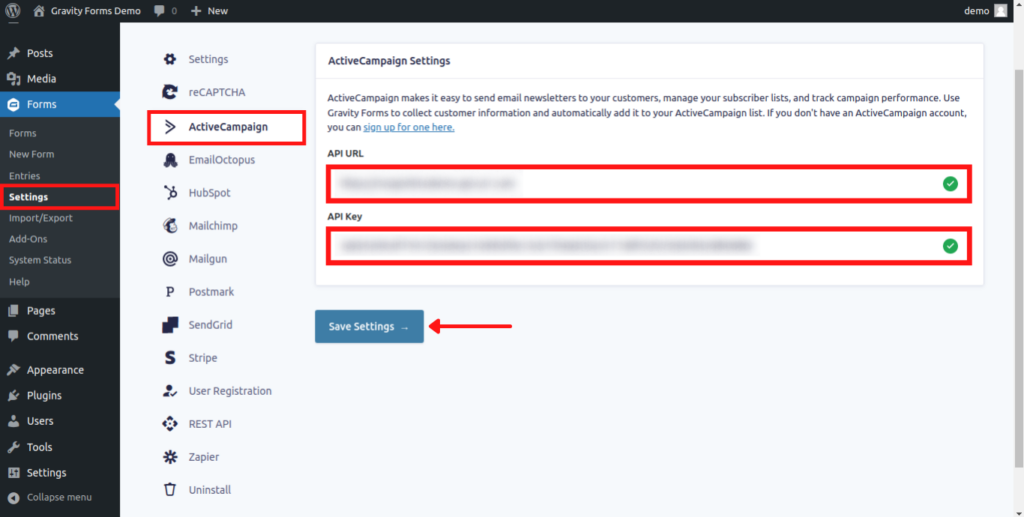The image size is (1024, 517).
Task: Click the Stripe S icon
Action: [x=170, y=358]
